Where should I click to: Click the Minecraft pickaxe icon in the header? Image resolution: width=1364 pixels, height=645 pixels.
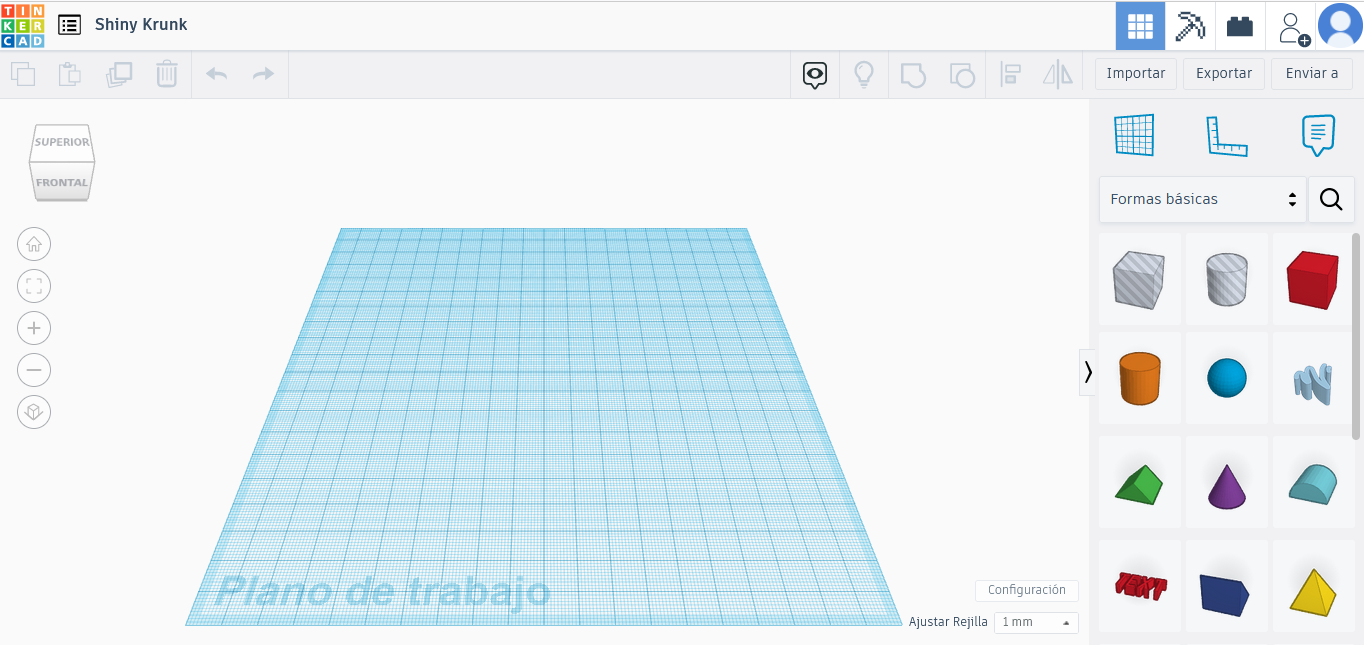click(1190, 26)
